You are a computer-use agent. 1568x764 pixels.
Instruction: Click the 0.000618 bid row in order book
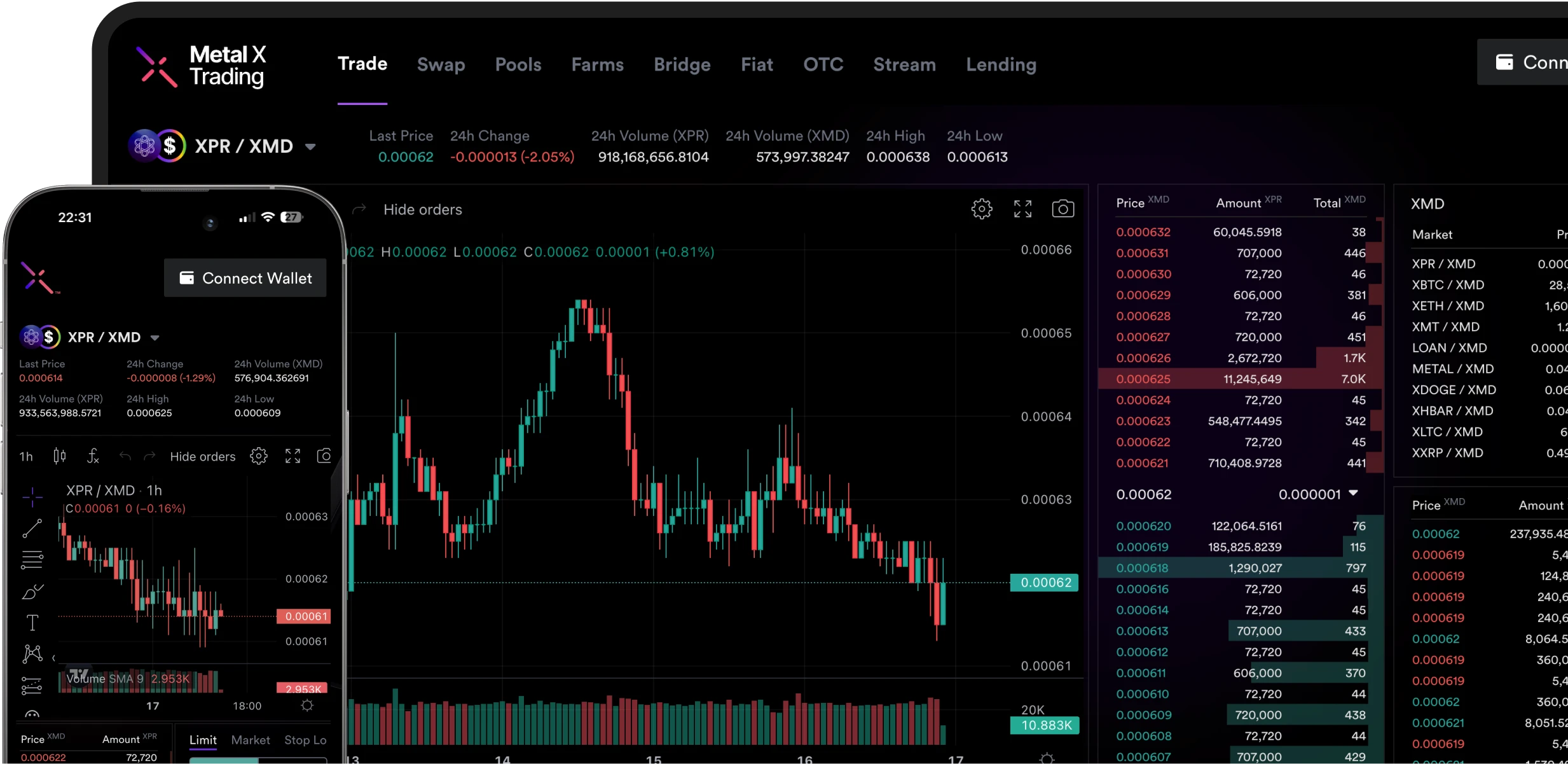tap(1241, 567)
